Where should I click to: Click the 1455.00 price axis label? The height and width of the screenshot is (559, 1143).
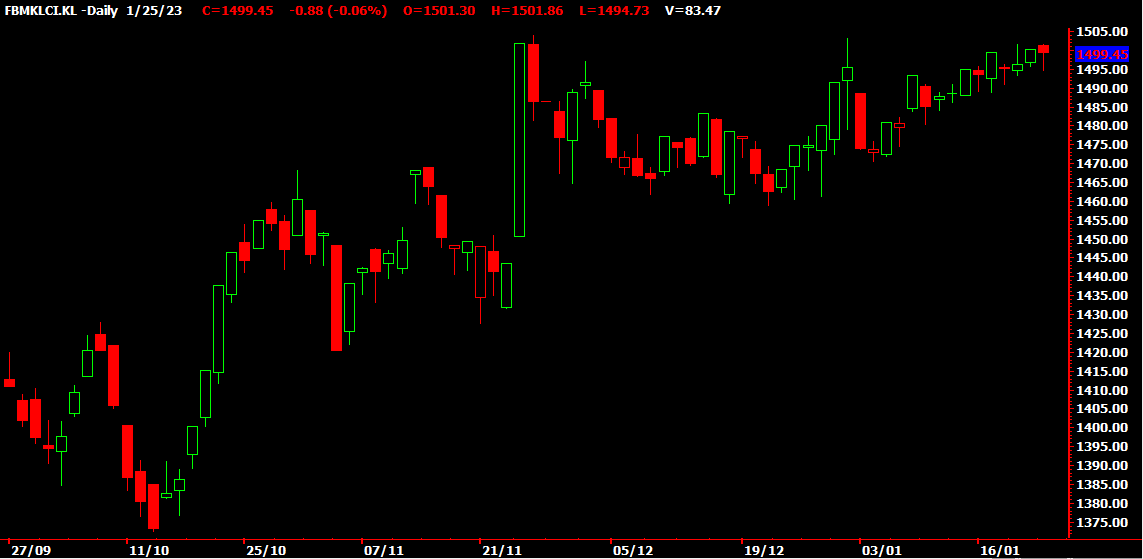point(1103,221)
